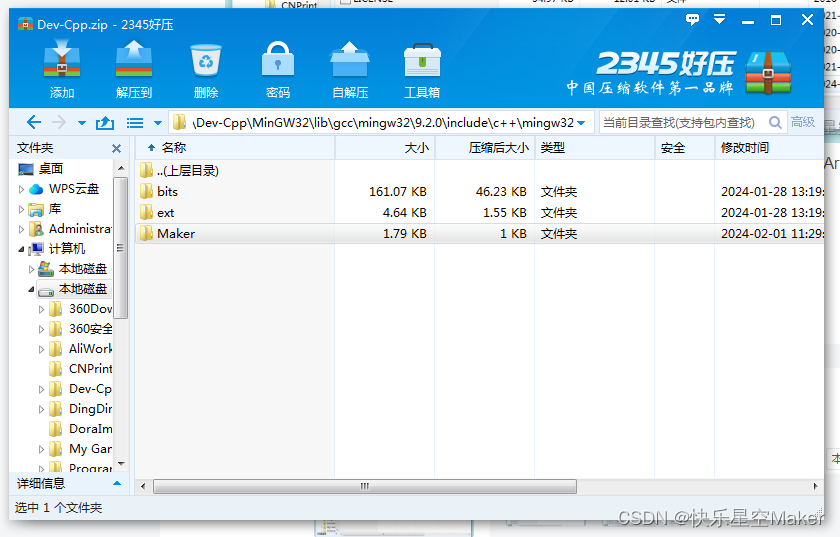Click the archive path address field
840x537 pixels.
click(381, 123)
